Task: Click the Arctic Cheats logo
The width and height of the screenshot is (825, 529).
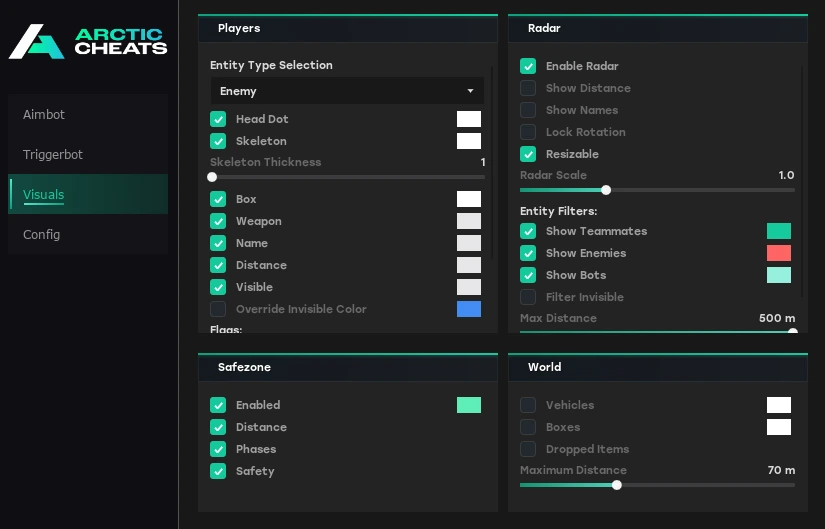Action: point(88,41)
